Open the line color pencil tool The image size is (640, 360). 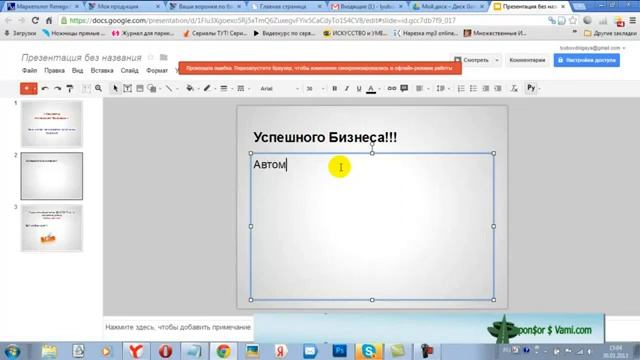point(207,88)
